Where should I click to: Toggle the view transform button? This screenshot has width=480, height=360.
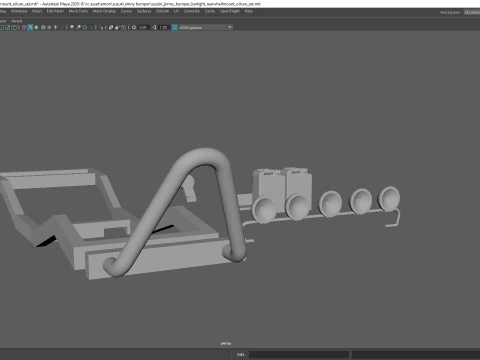[174, 27]
